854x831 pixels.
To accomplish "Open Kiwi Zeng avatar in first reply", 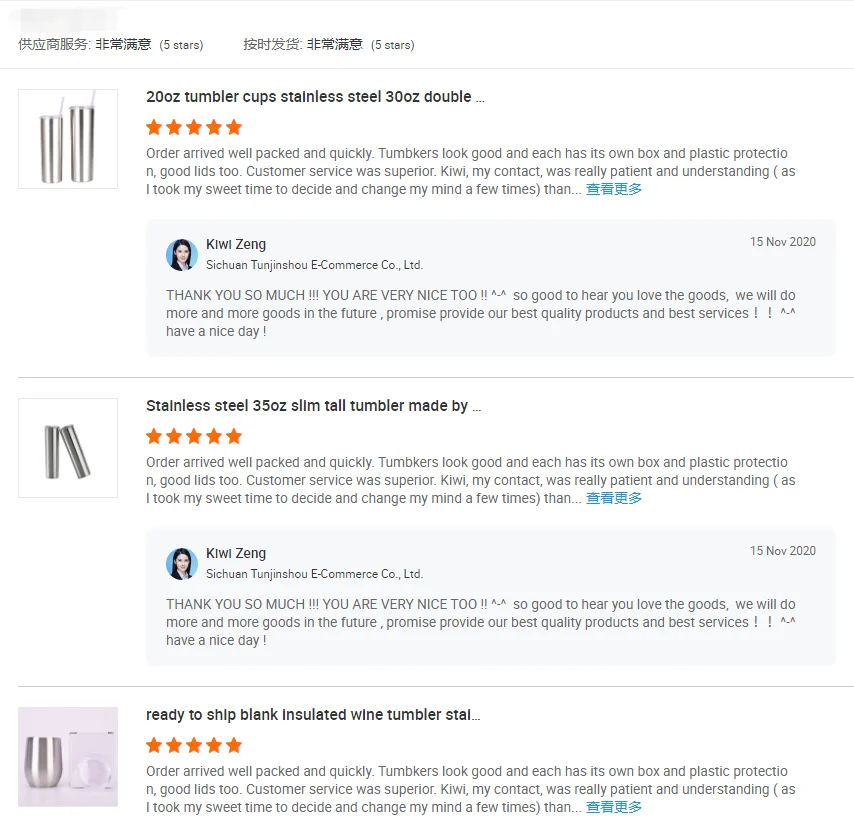I will 182,255.
